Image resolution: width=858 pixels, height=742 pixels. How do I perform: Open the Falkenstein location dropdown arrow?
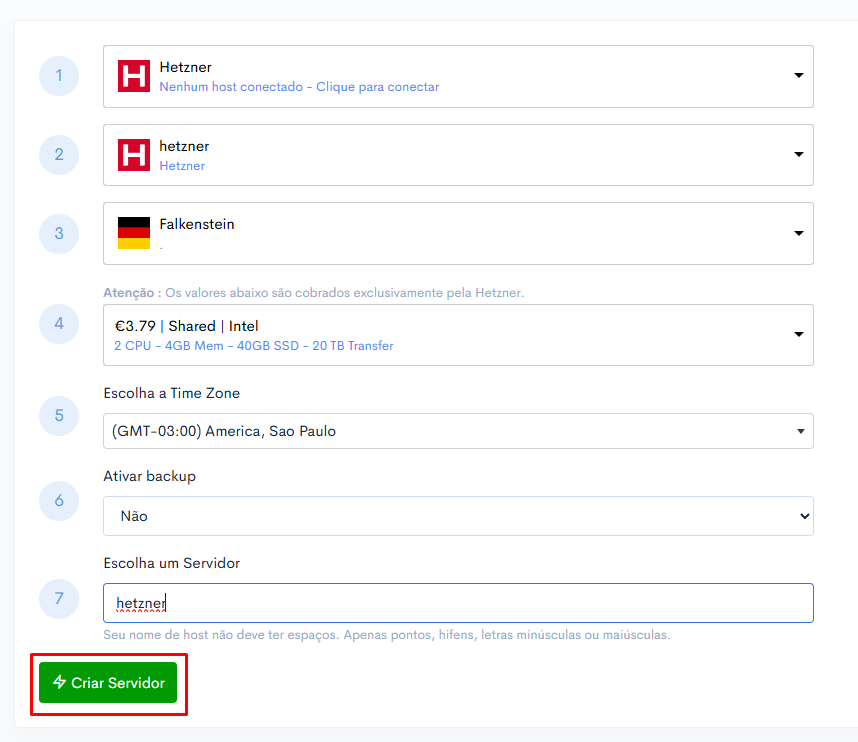[798, 233]
